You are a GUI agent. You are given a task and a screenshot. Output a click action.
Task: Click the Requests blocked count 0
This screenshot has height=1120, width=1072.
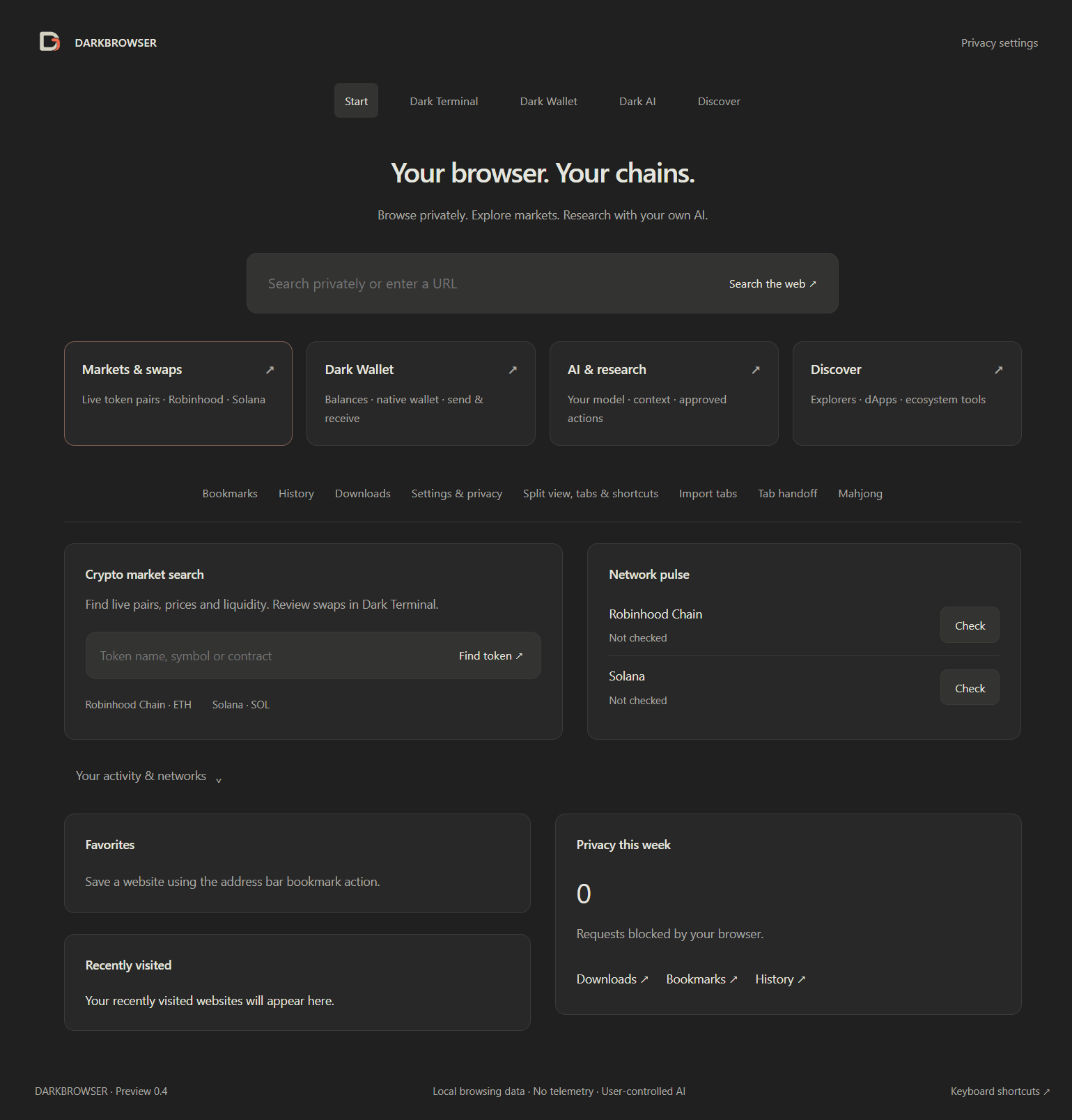[584, 894]
